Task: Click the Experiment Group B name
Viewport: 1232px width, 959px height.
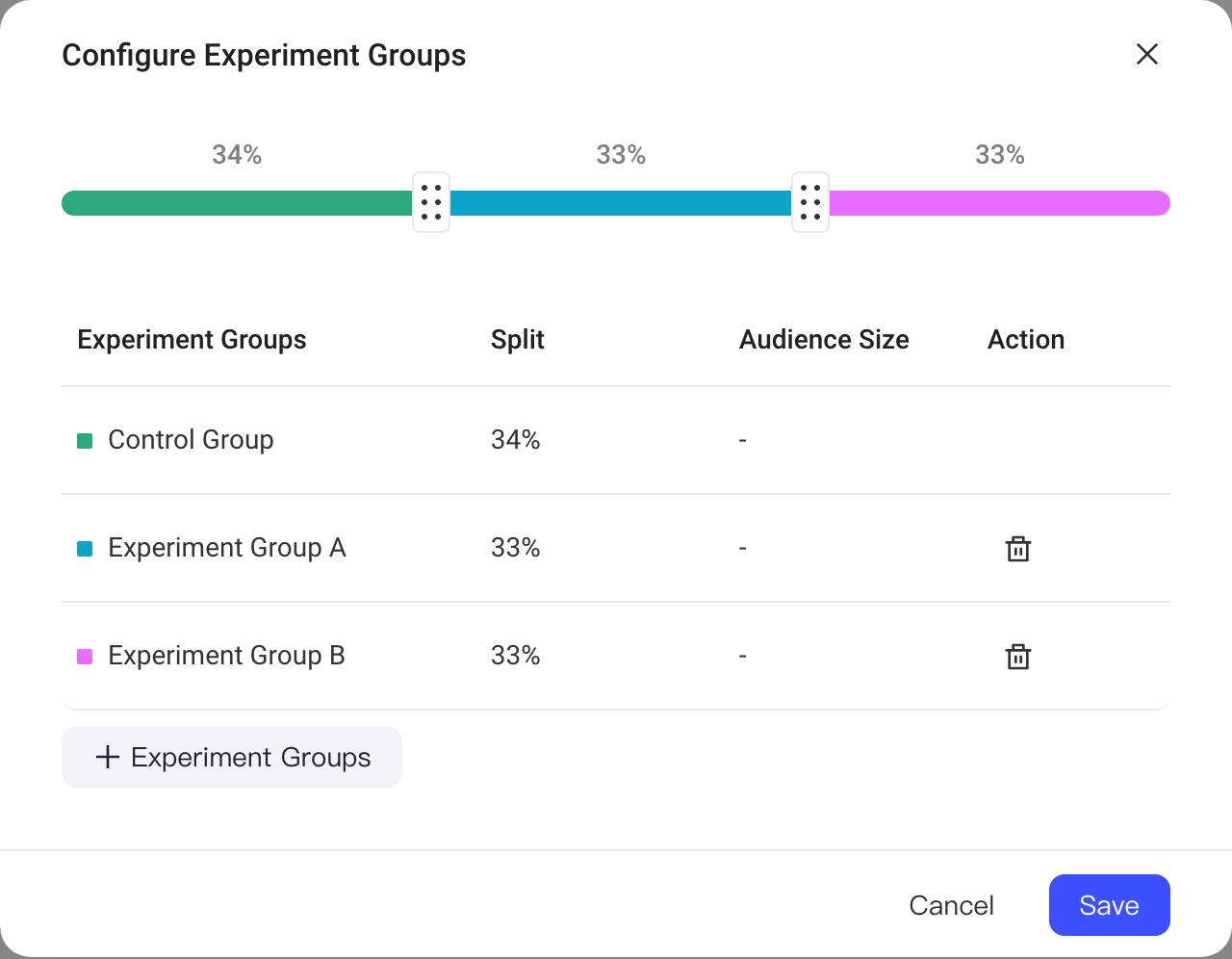Action: [227, 656]
